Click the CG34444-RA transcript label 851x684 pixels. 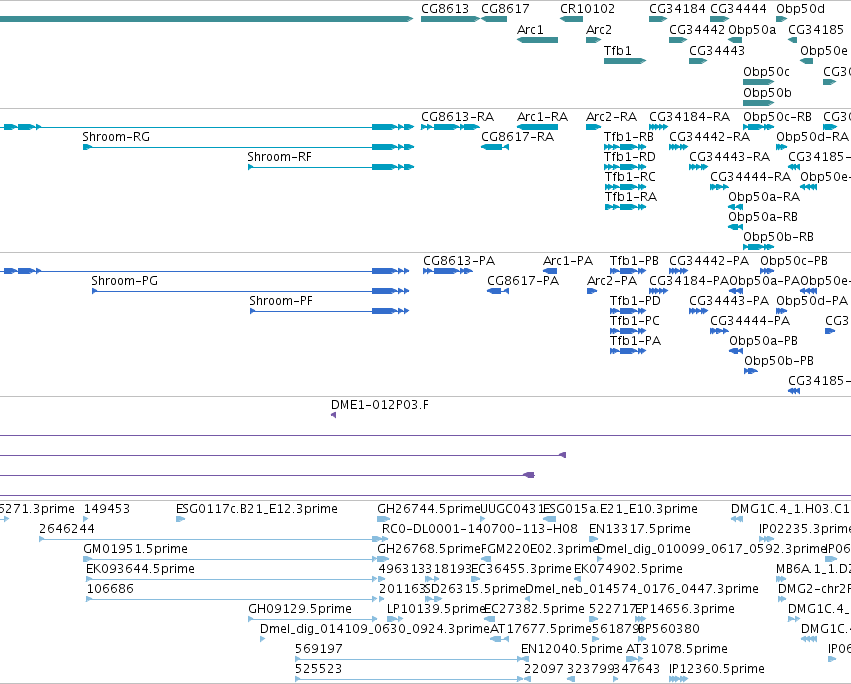click(x=751, y=177)
